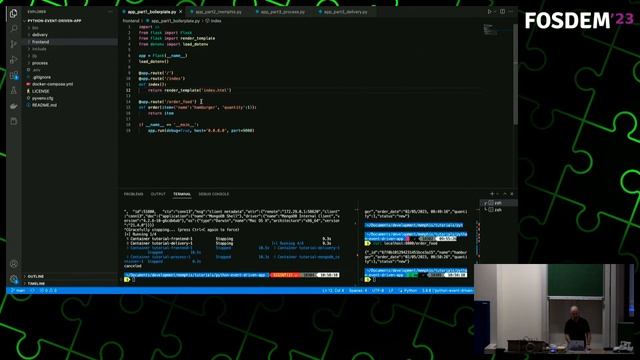Click the editor vertical scrollbar
The height and width of the screenshot is (360, 640).
[516, 73]
